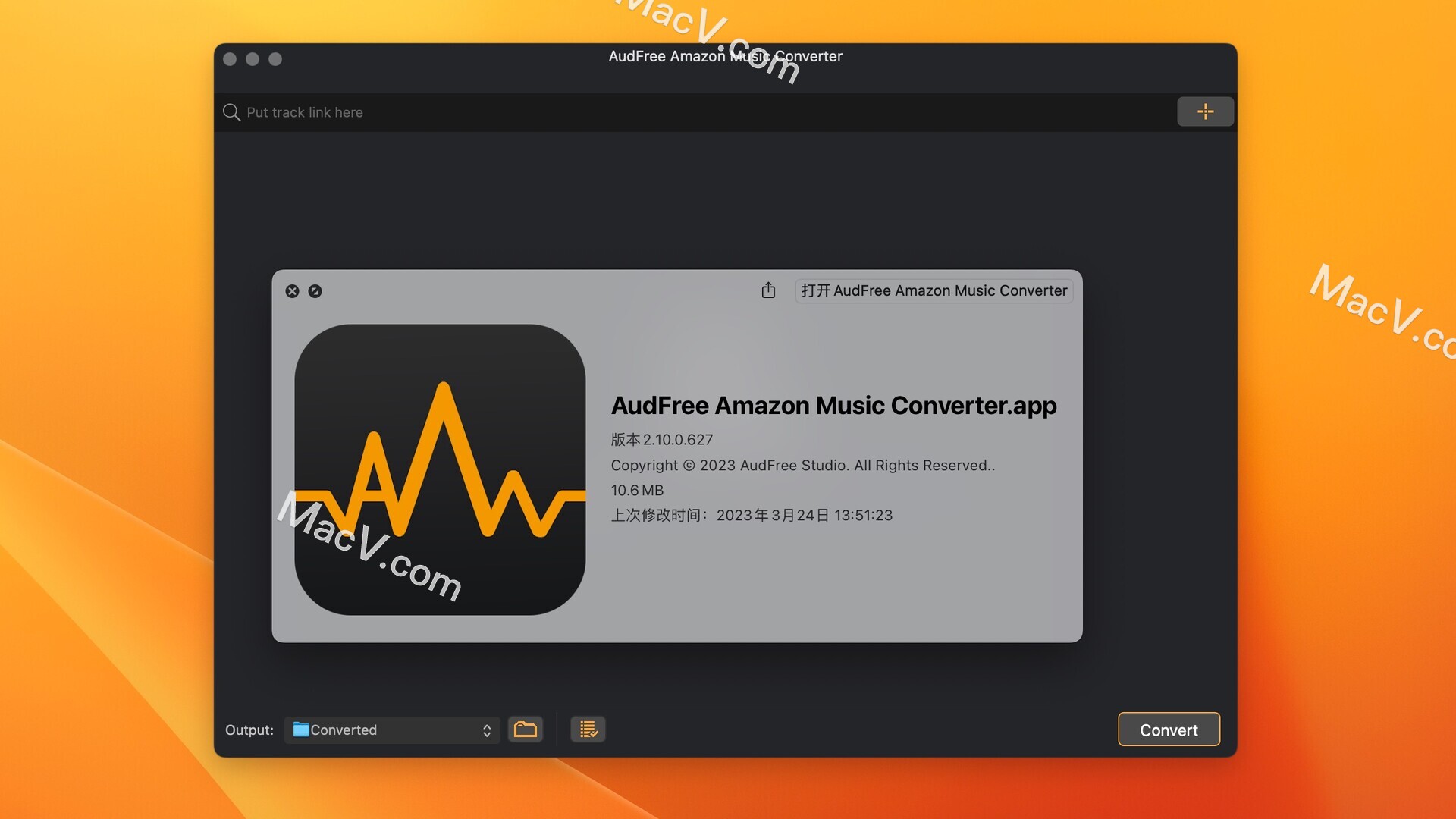Screen dimensions: 1456x819
Task: Click 'Open AudFree Amazon Music Converter' button
Action: coord(934,290)
